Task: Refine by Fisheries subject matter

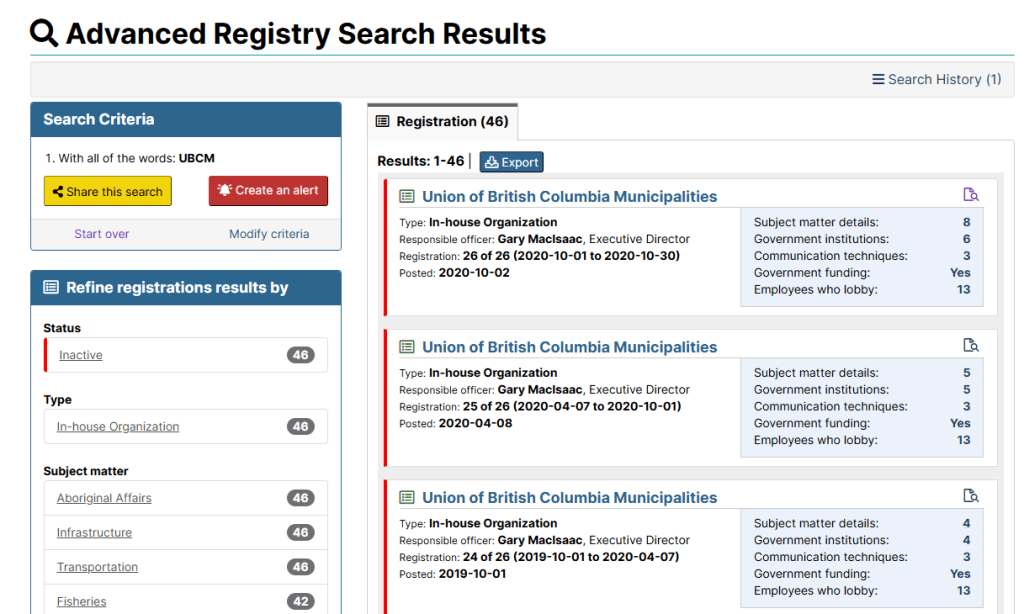Action: coord(81,602)
